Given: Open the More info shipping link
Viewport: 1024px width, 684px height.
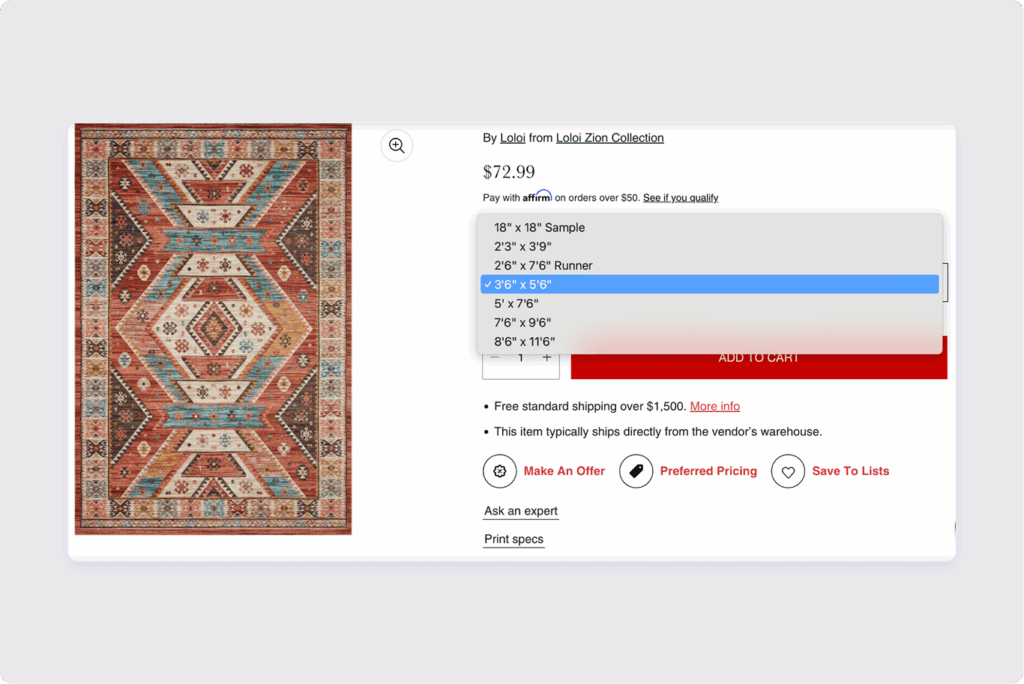Looking at the screenshot, I should click(715, 407).
